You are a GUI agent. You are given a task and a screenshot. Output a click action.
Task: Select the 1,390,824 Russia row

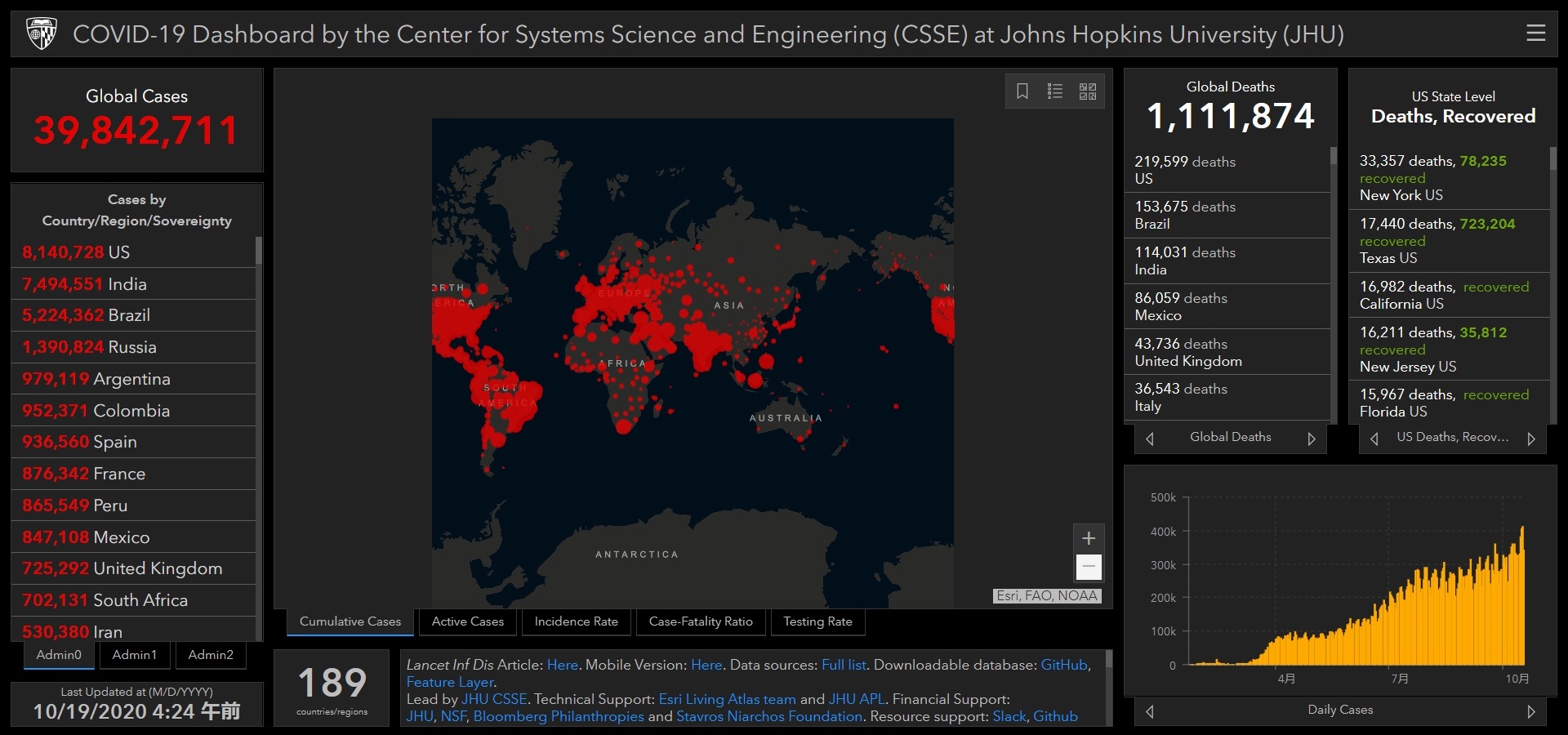(x=134, y=347)
